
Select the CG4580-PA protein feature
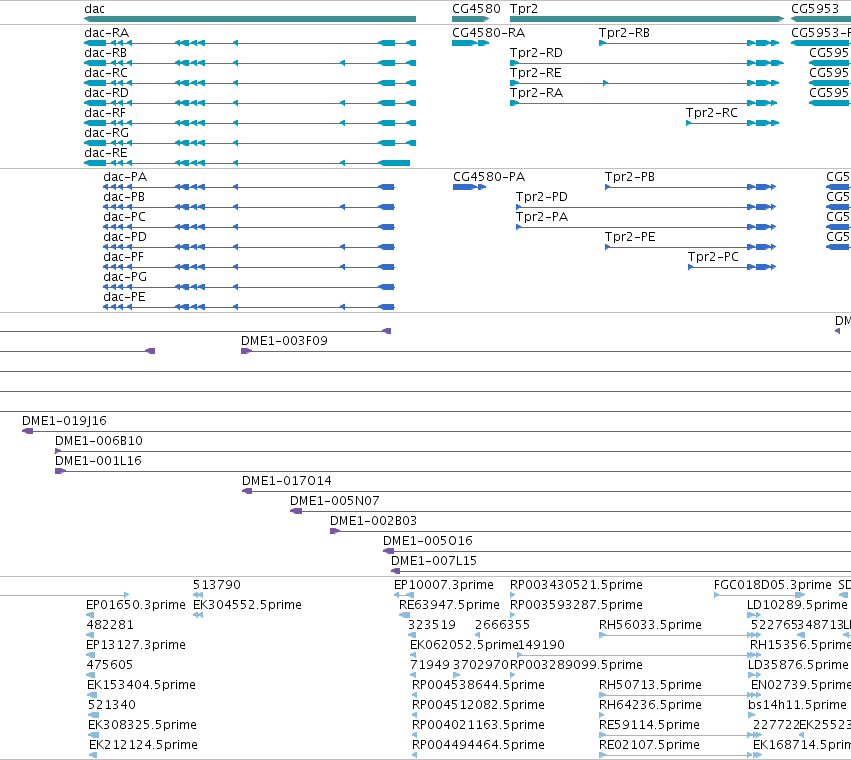[469, 187]
